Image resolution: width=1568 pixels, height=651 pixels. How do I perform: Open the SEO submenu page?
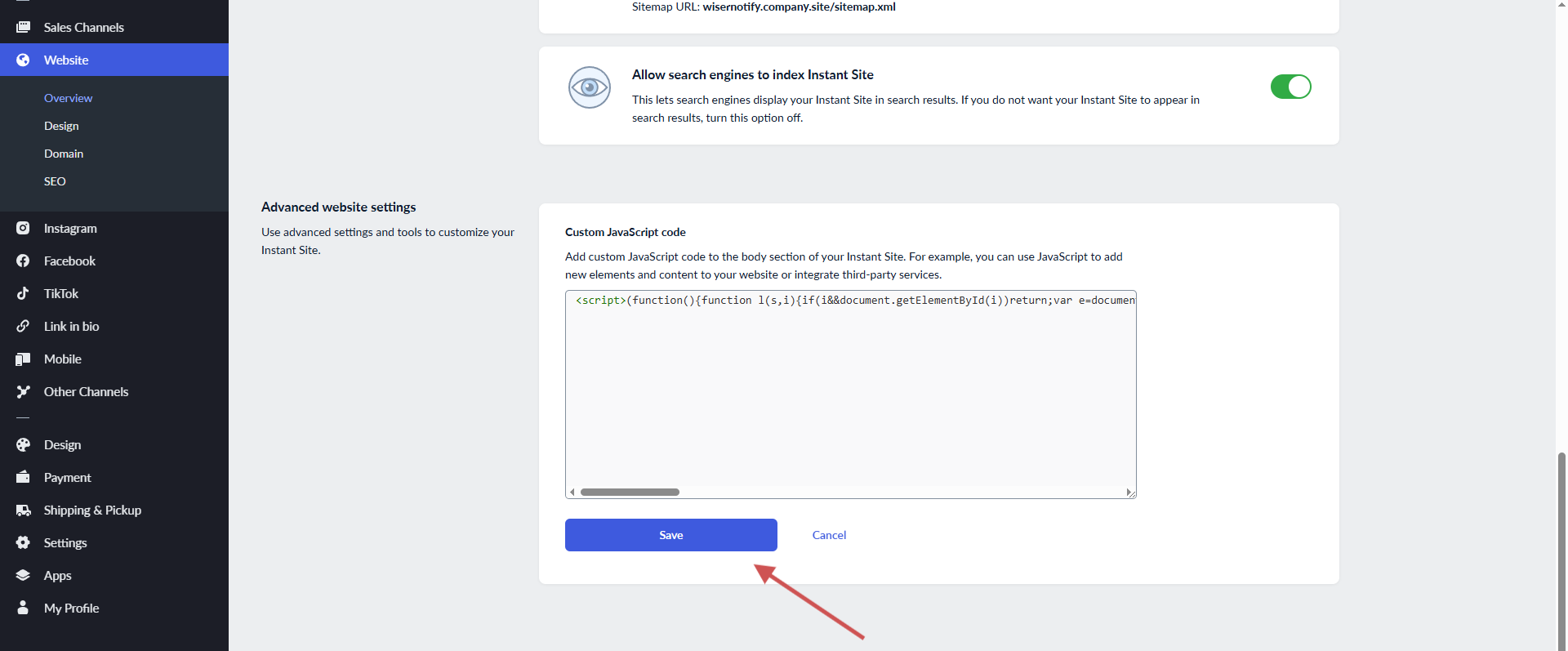pos(55,181)
